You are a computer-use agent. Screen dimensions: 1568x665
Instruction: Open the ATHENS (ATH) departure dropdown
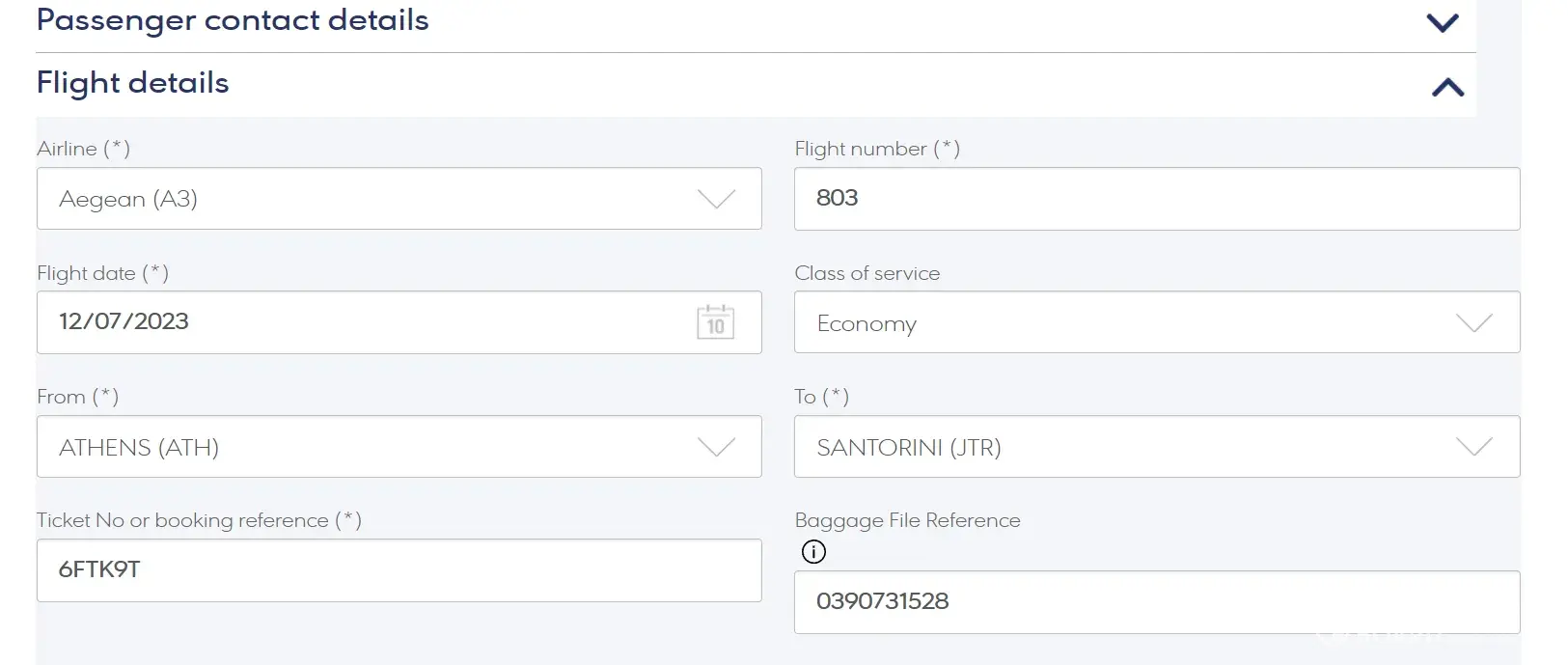tap(367, 447)
